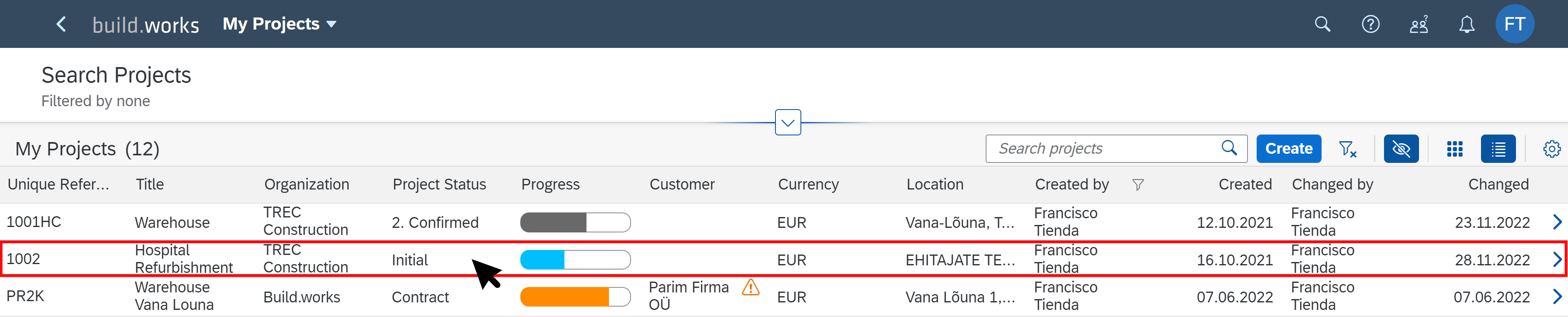Expand the collapsed search filter header
Screen dimensions: 1568x317
(x=788, y=122)
